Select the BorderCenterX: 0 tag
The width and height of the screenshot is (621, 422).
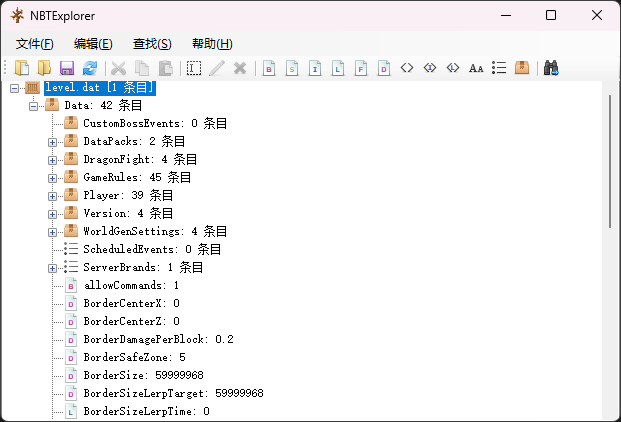[x=131, y=303]
